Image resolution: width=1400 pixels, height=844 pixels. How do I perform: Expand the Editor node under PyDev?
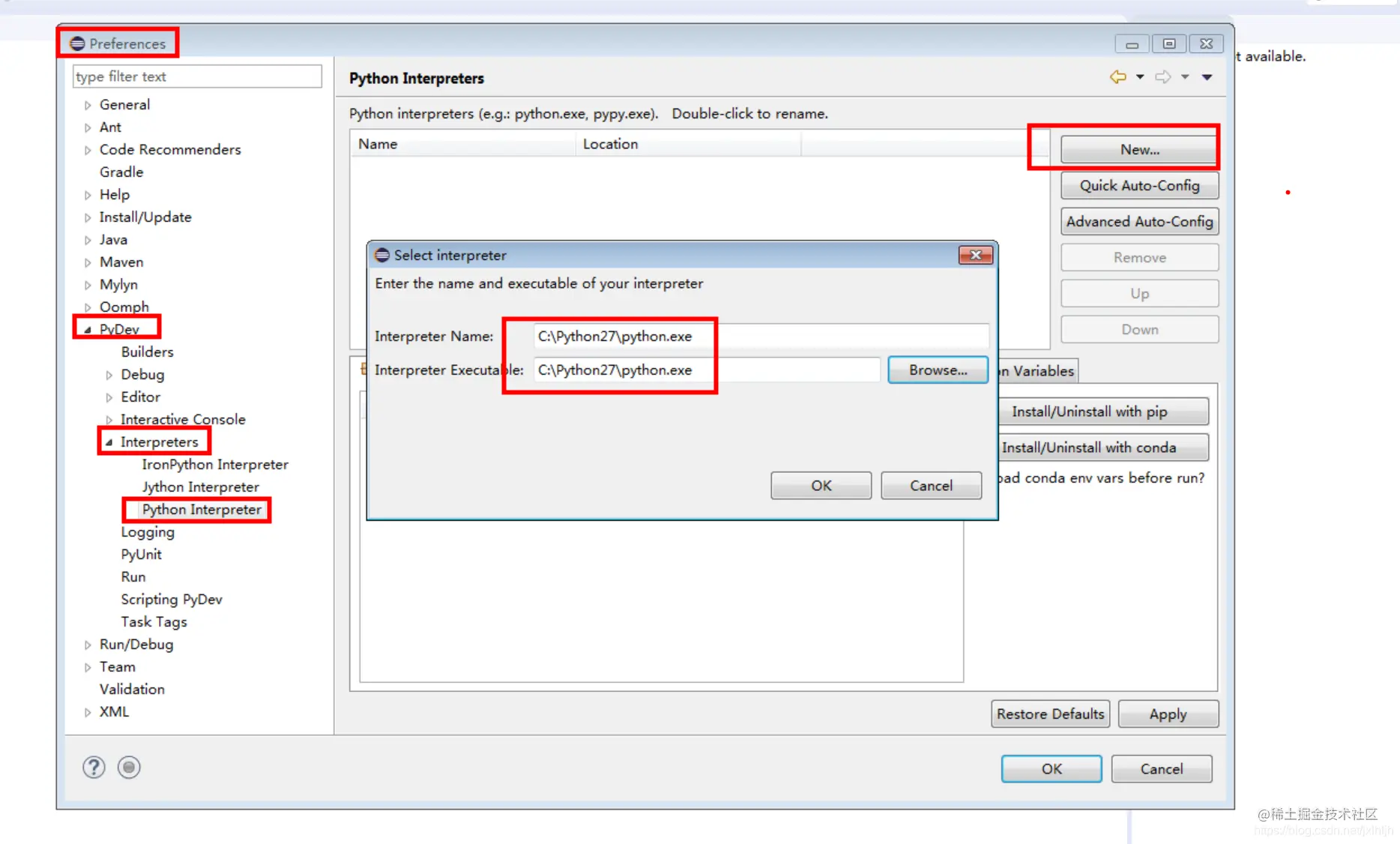109,397
